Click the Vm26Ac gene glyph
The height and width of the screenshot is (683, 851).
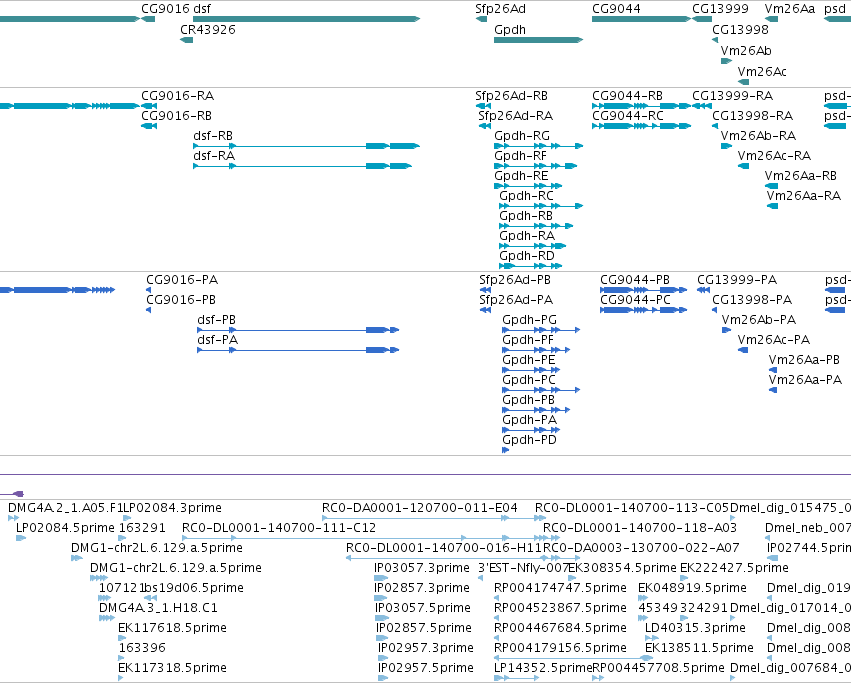pos(744,82)
